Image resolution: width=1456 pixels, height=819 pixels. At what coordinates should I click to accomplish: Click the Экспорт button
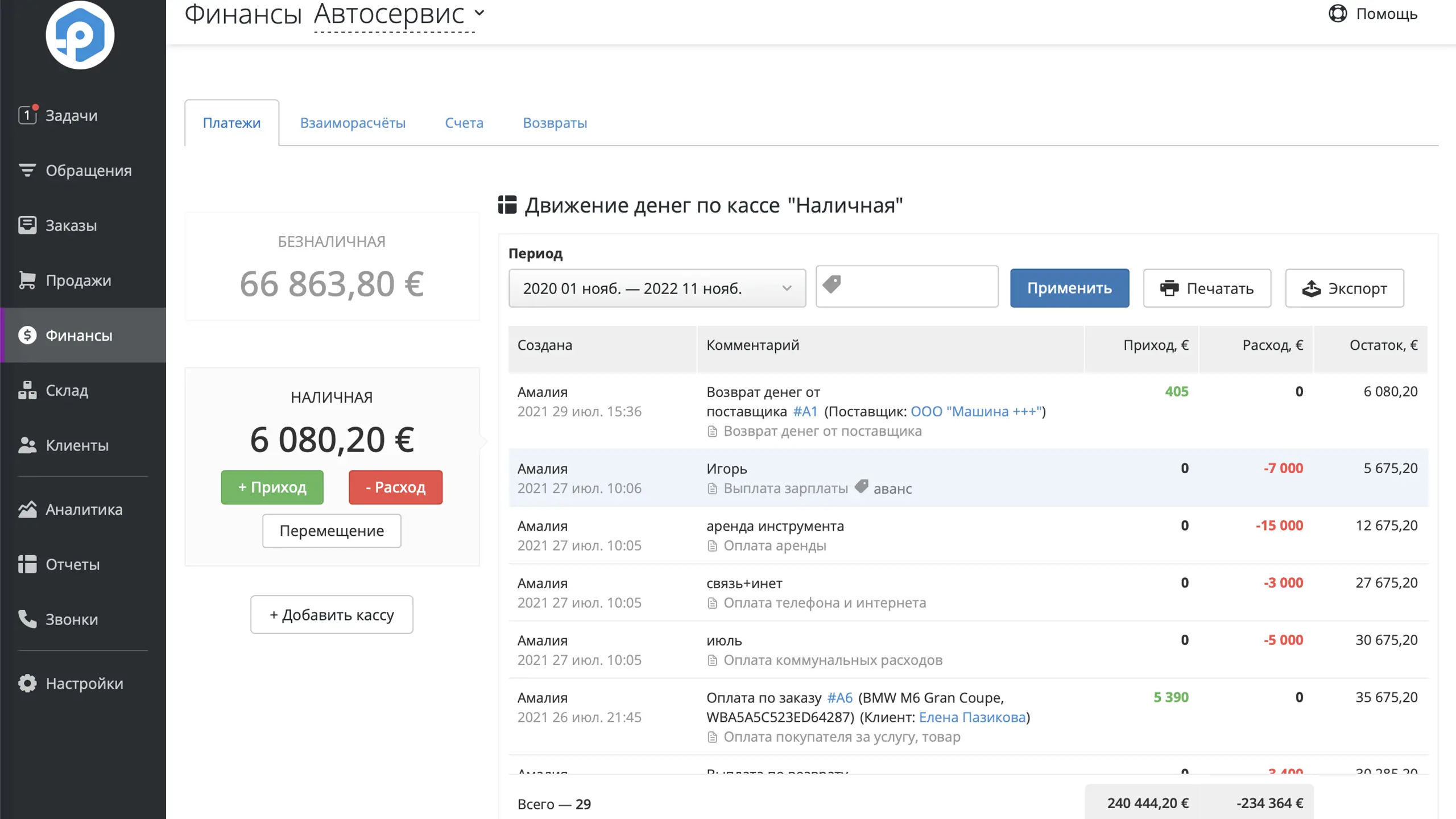point(1345,288)
